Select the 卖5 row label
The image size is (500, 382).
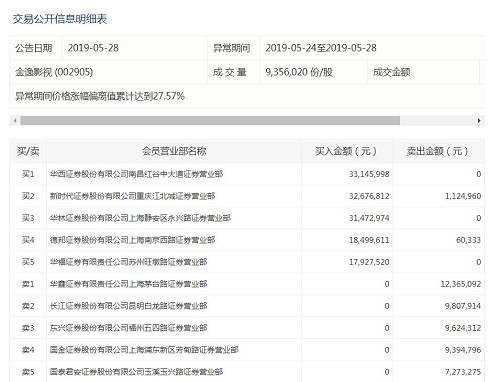coord(28,372)
